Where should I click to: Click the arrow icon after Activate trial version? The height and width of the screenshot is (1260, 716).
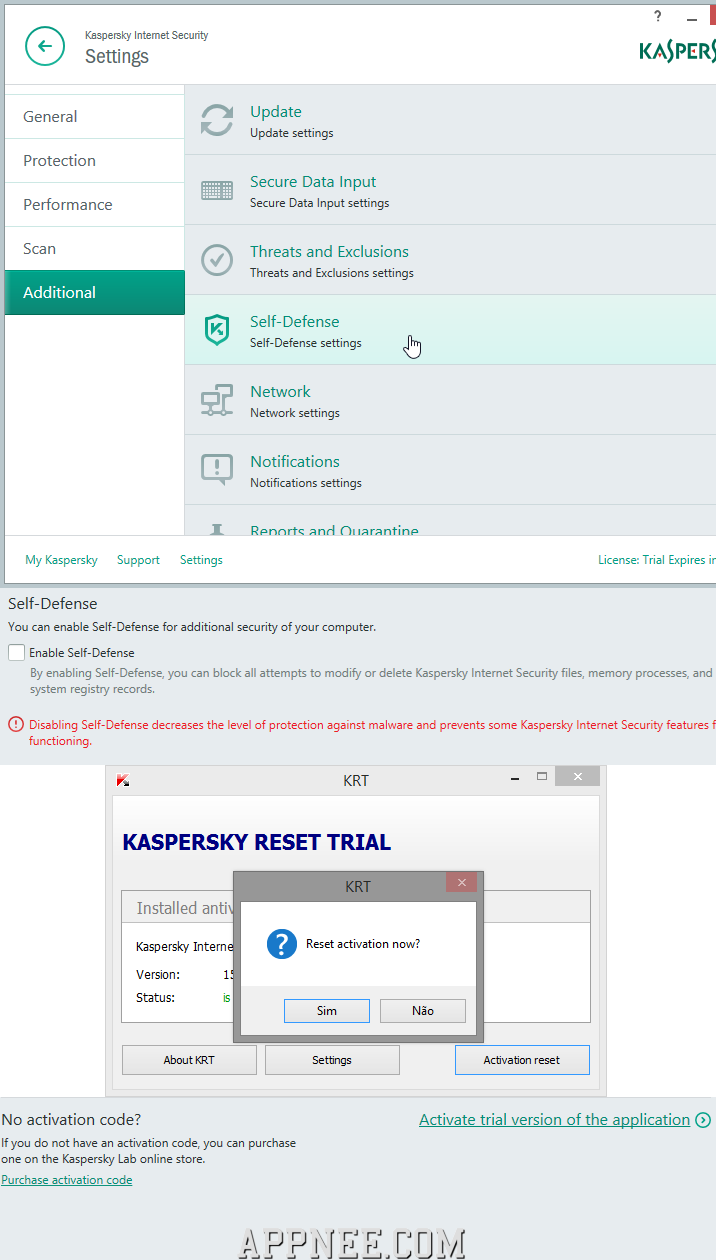point(703,1120)
